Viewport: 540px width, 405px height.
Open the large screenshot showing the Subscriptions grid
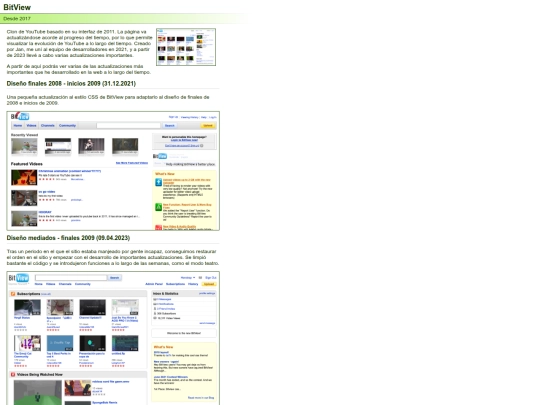point(113,338)
